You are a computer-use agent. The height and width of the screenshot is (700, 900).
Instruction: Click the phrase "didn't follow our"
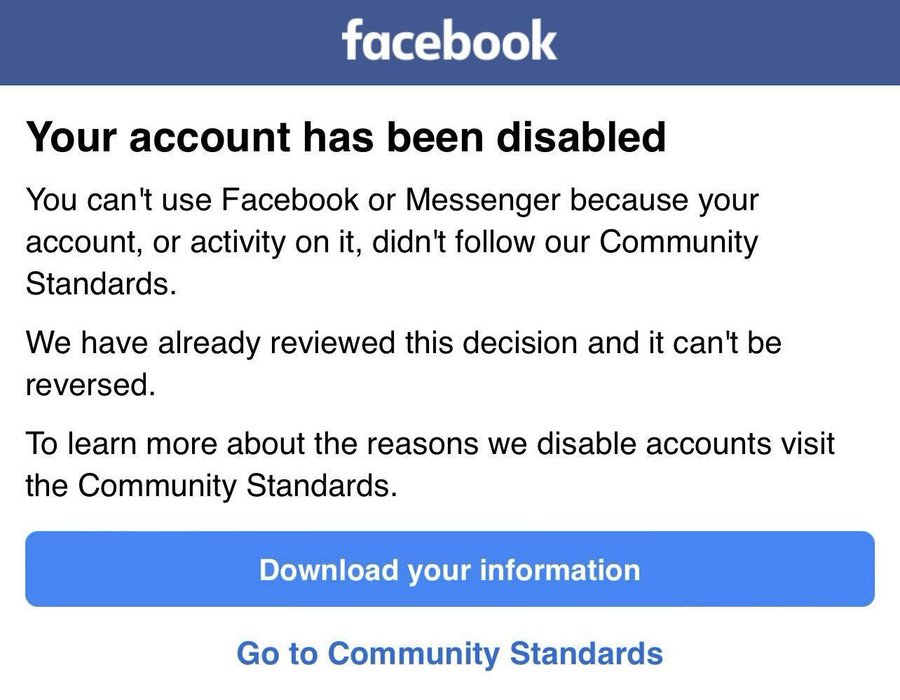481,242
